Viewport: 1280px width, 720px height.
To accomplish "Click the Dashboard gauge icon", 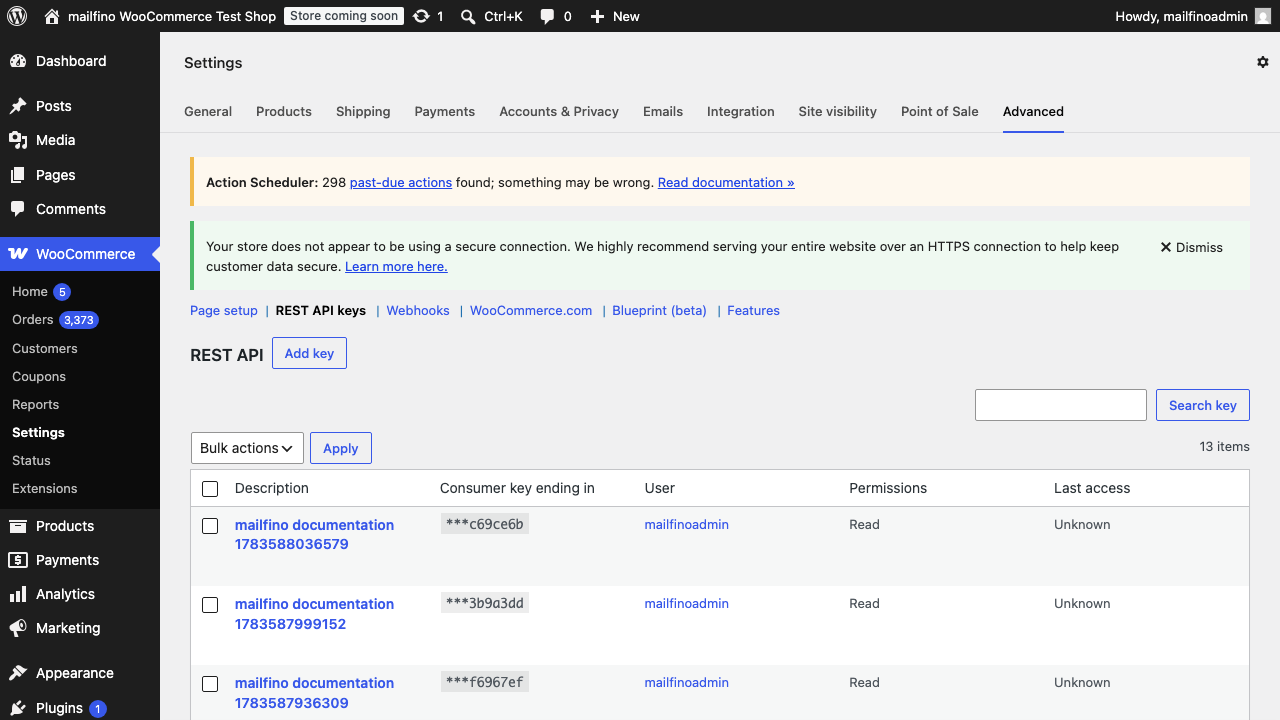I will click(x=18, y=61).
